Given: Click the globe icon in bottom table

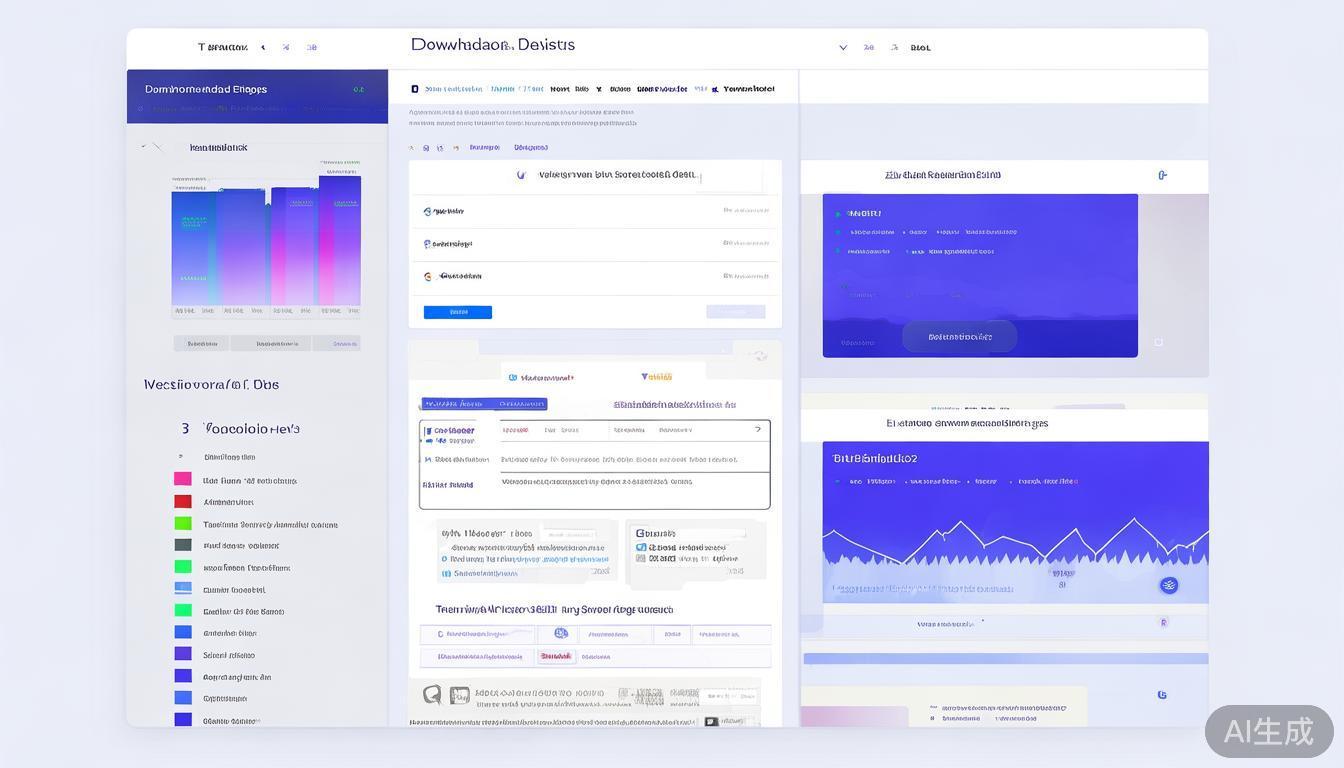Looking at the screenshot, I should point(561,633).
